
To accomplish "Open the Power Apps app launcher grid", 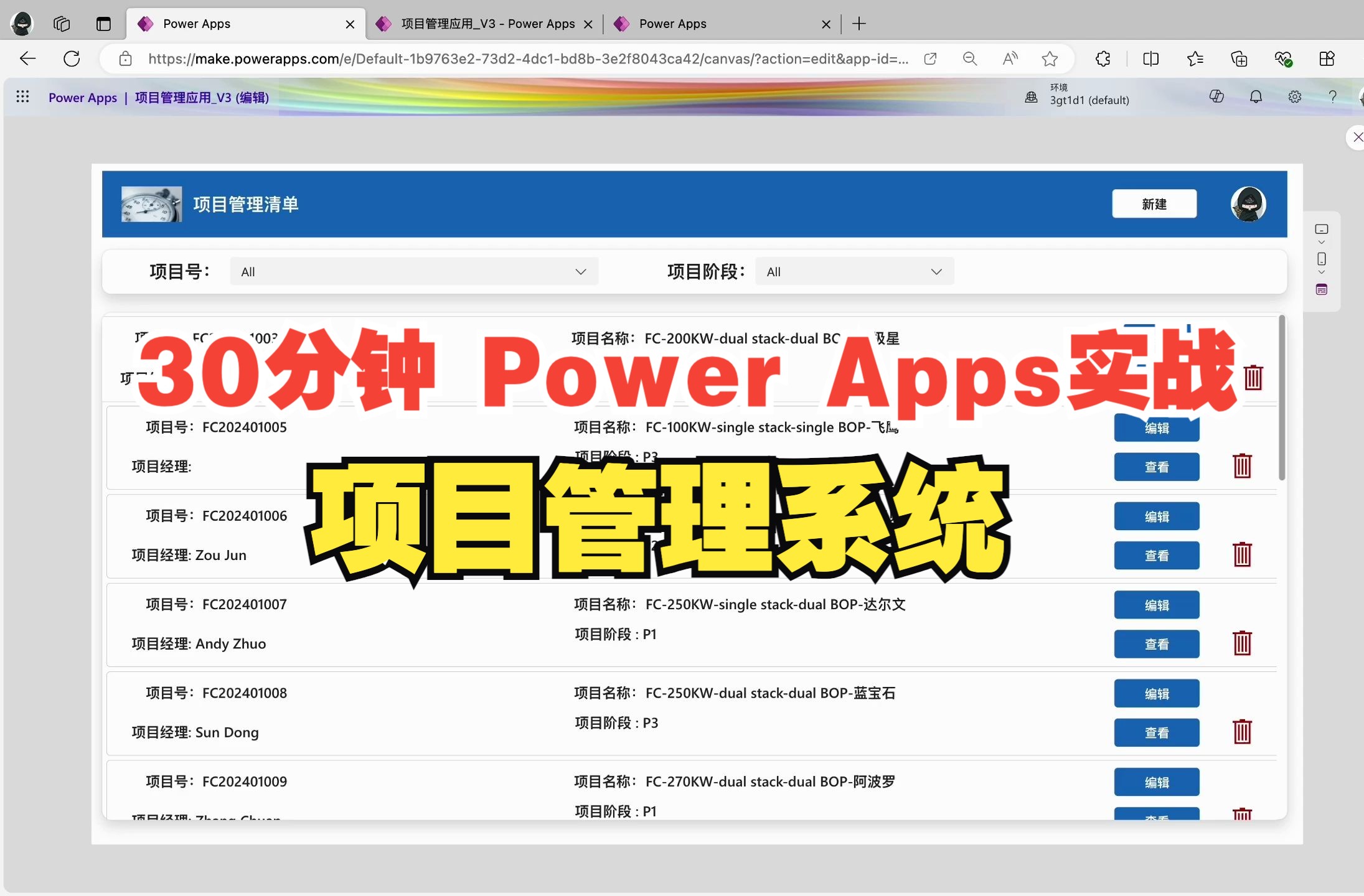I will coord(22,96).
